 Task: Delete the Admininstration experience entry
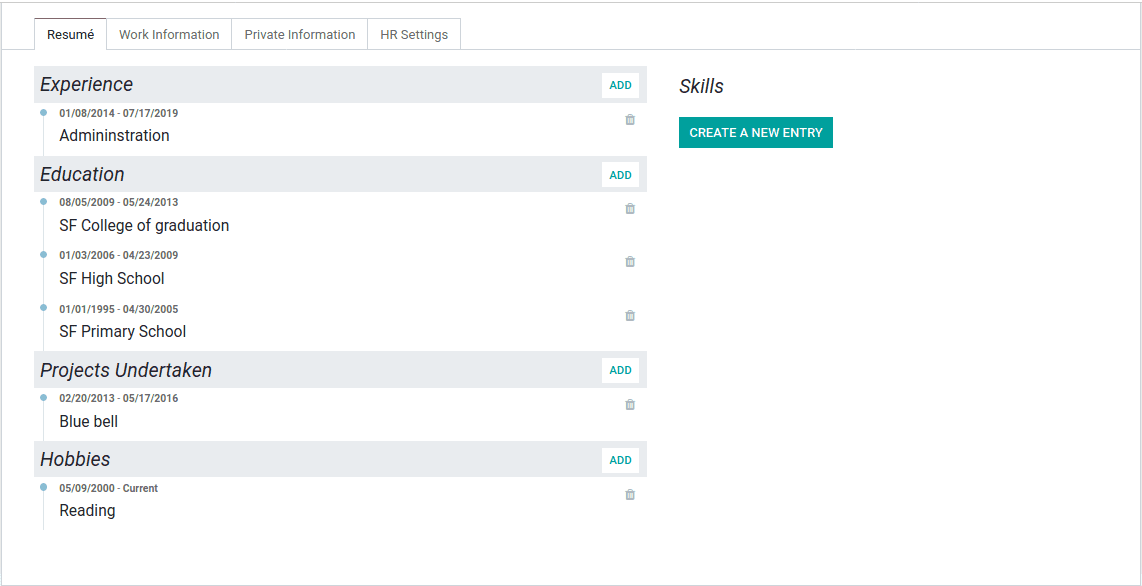(630, 119)
